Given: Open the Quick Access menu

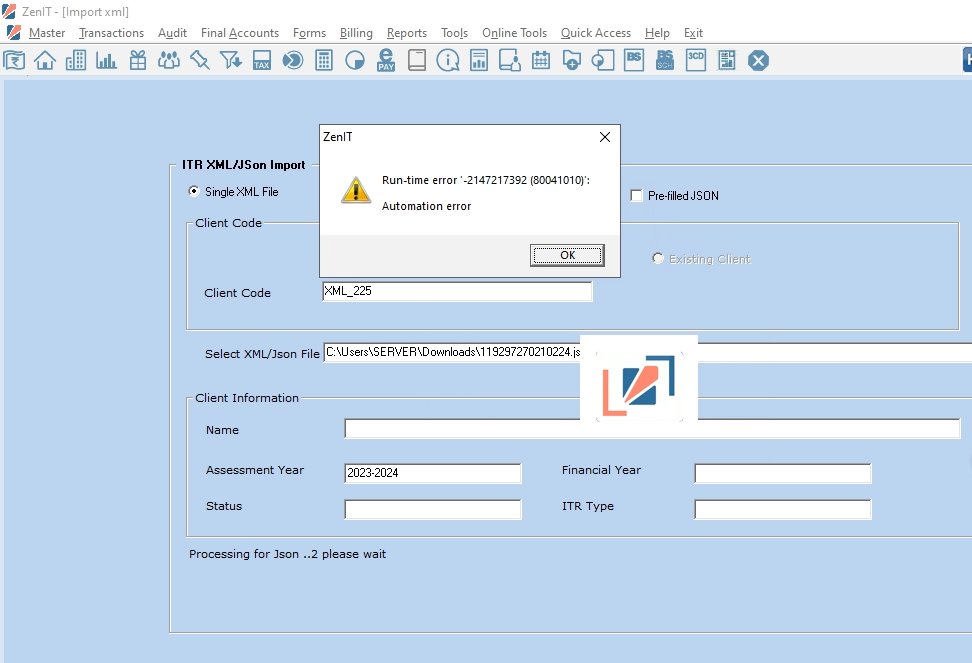Looking at the screenshot, I should pos(596,33).
